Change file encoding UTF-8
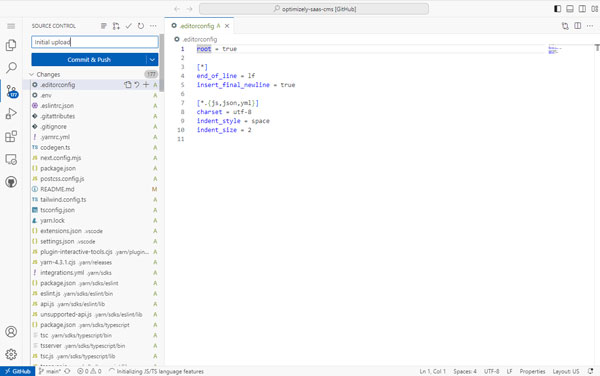The width and height of the screenshot is (600, 376). pyautogui.click(x=492, y=371)
